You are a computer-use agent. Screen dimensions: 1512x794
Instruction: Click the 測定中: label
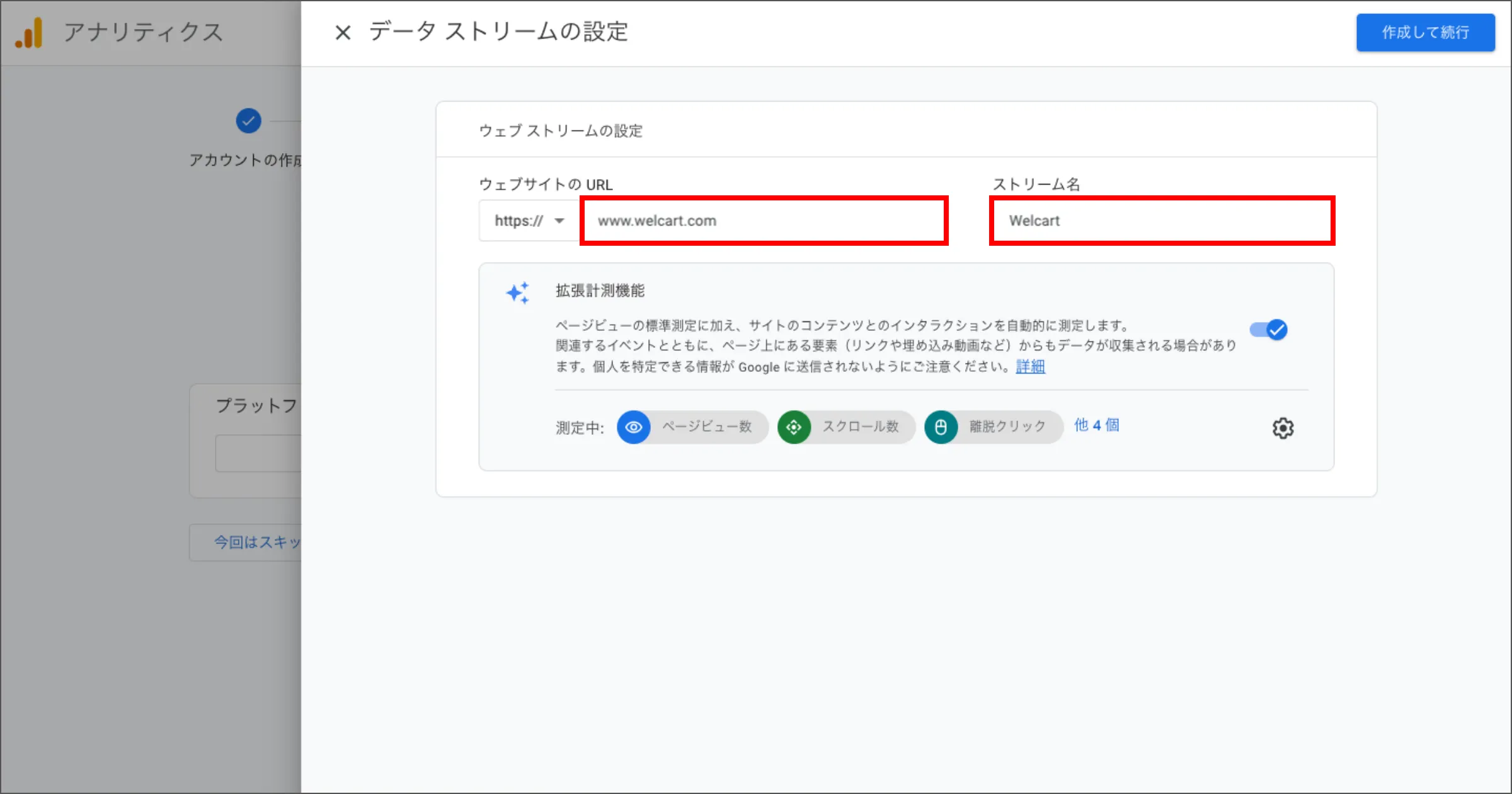pyautogui.click(x=580, y=428)
